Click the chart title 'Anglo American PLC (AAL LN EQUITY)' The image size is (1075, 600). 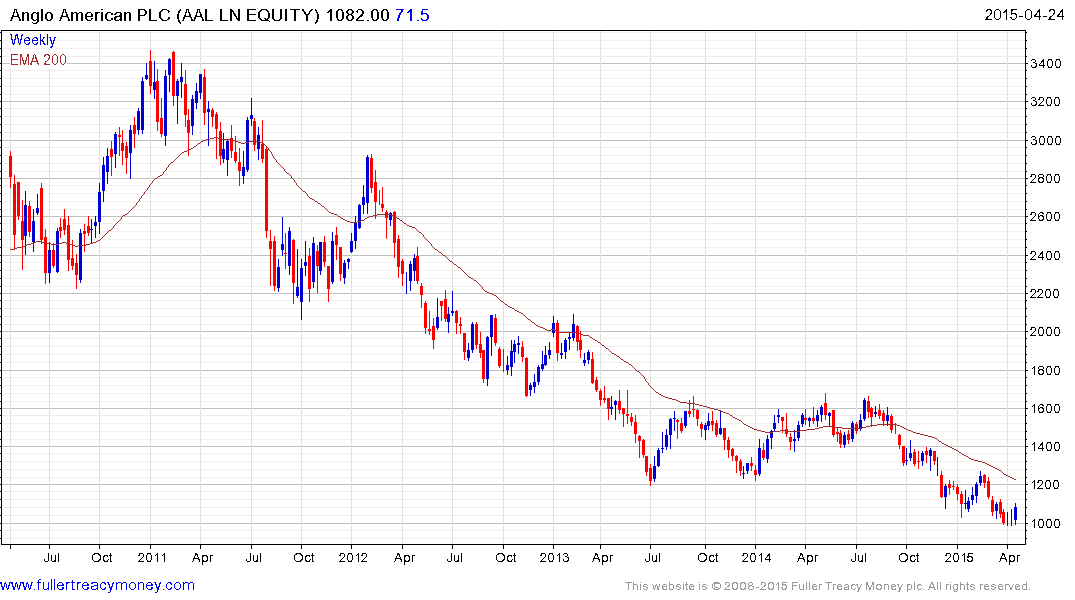(165, 15)
